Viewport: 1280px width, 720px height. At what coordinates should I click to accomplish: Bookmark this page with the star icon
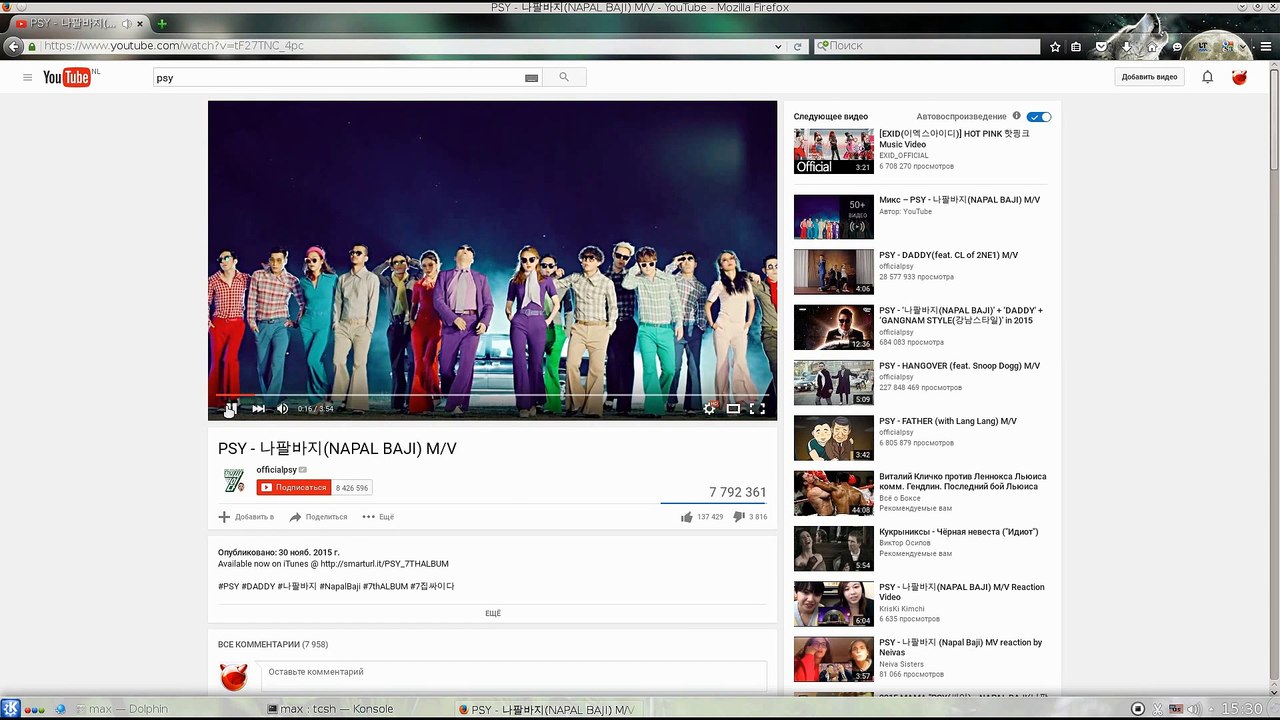coord(1055,46)
